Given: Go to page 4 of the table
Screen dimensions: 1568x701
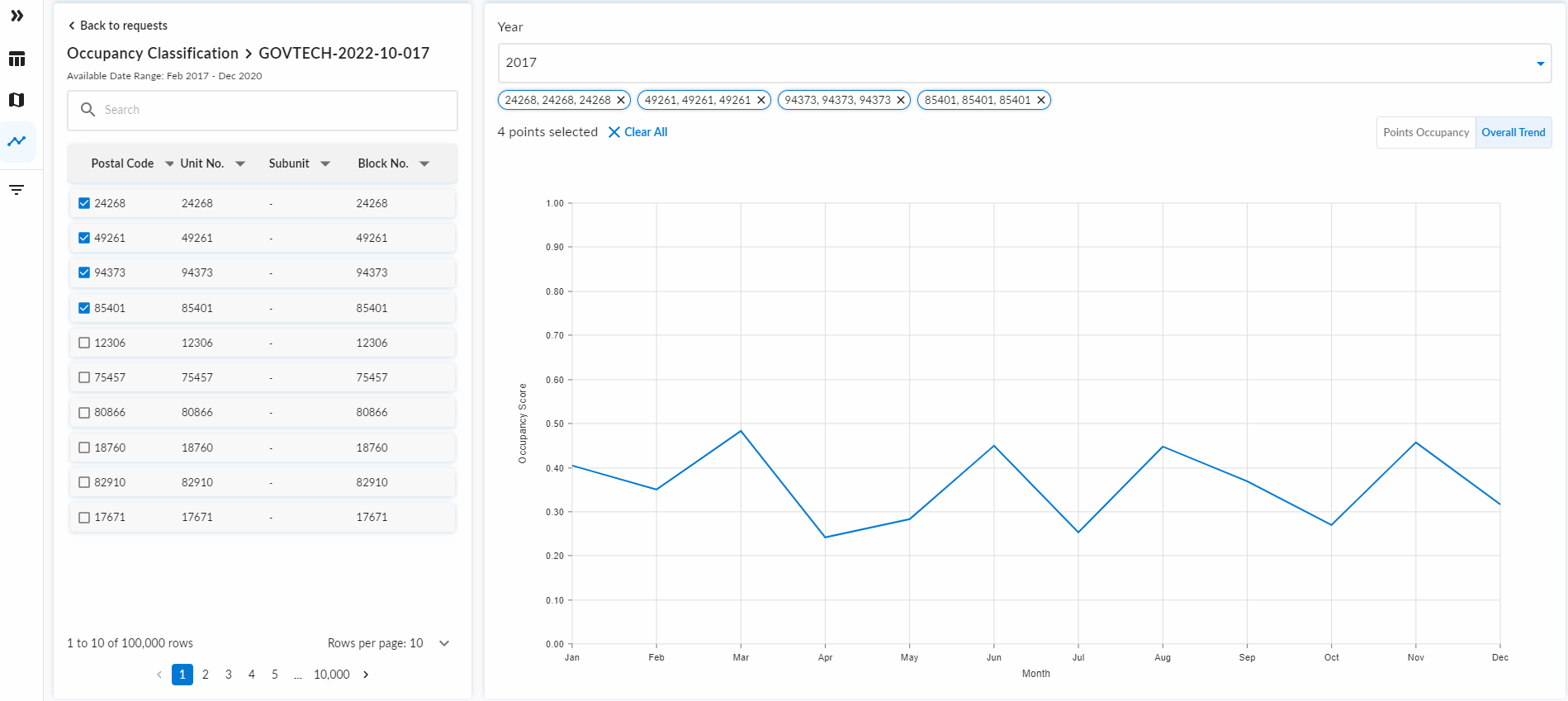Looking at the screenshot, I should [x=252, y=675].
